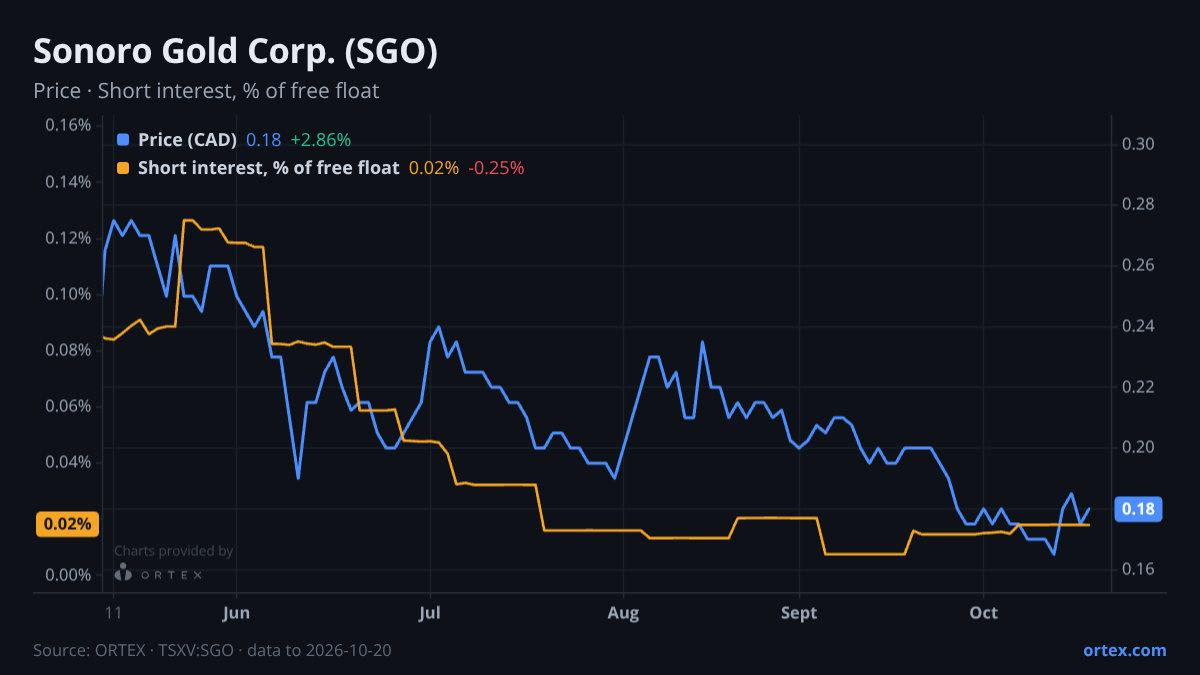Click the ortex.com link
This screenshot has width=1200, height=675.
point(1124,650)
